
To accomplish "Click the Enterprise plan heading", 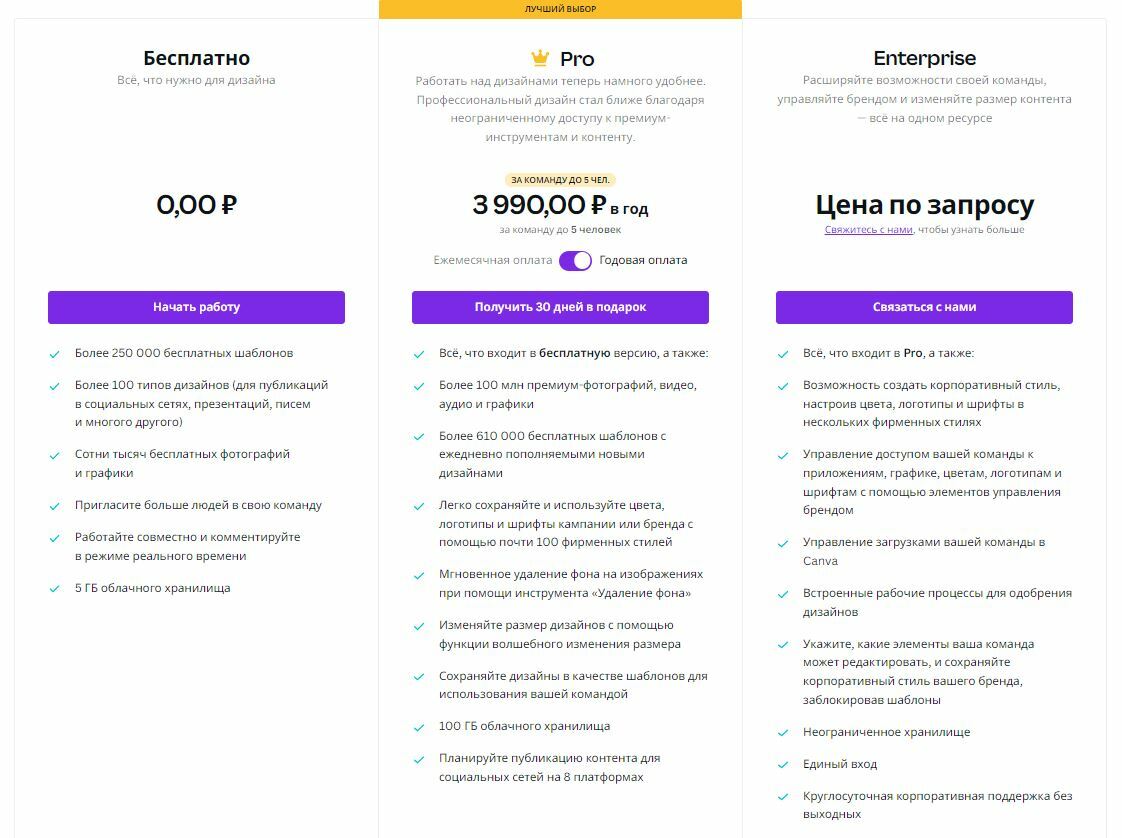I will pos(925,58).
